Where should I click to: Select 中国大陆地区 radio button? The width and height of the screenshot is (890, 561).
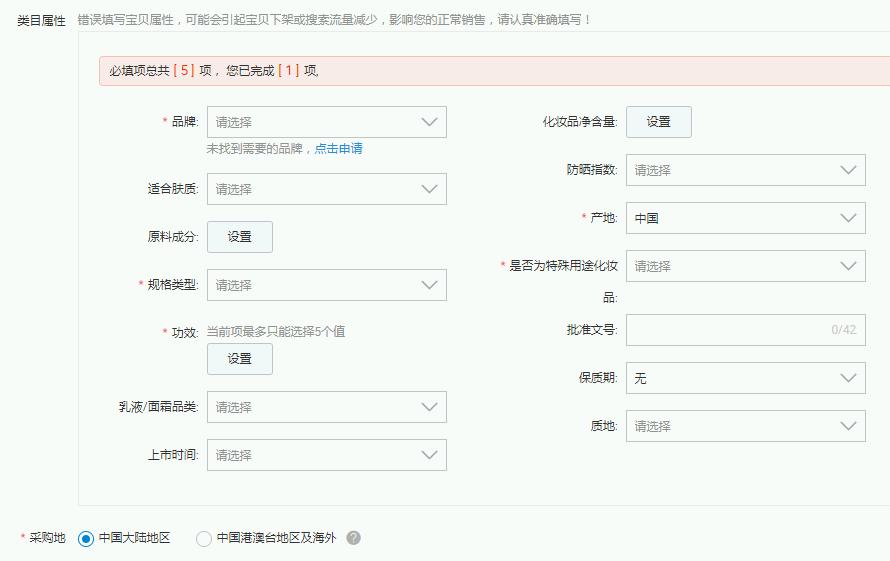point(86,538)
